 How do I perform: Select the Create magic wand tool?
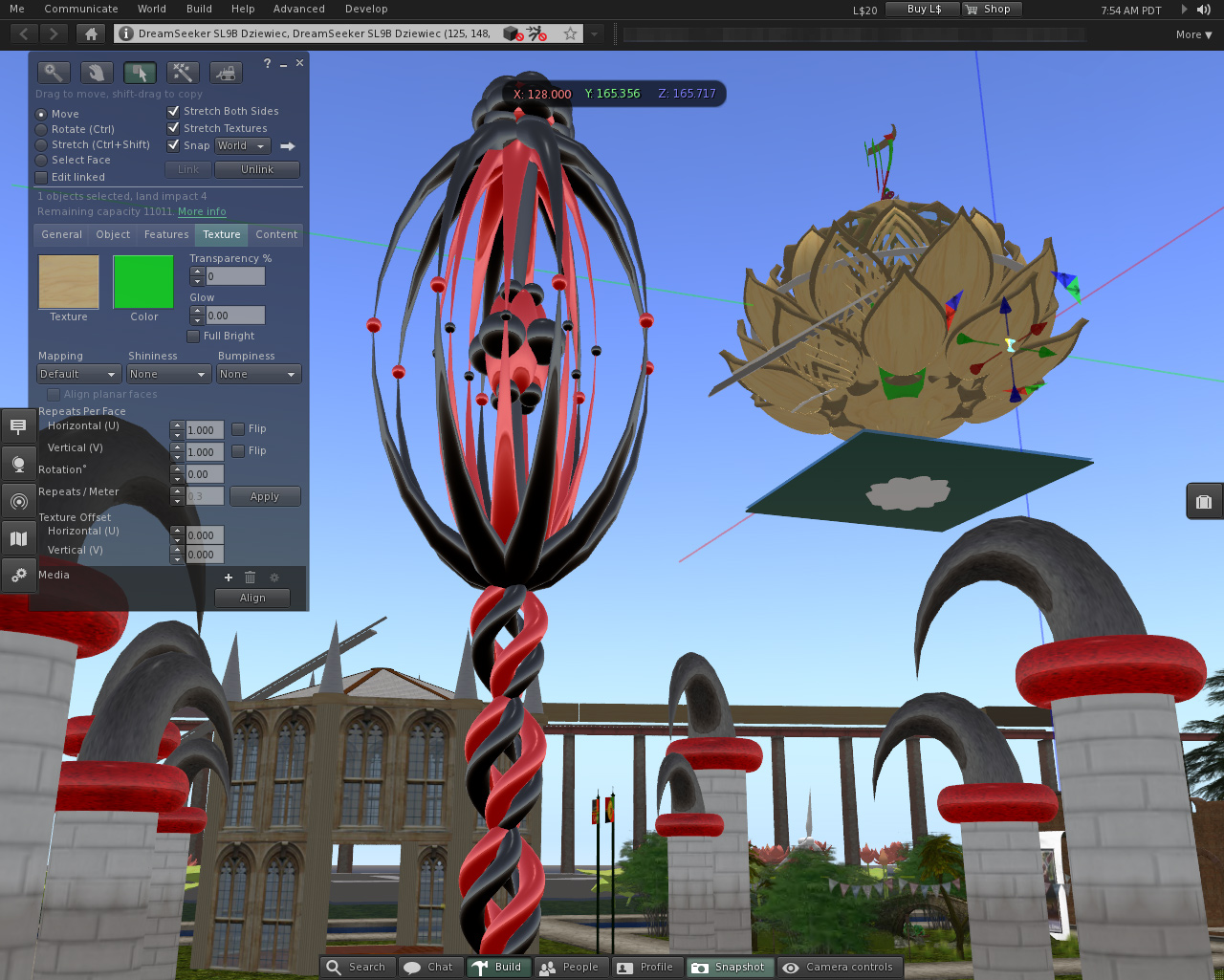(x=182, y=73)
